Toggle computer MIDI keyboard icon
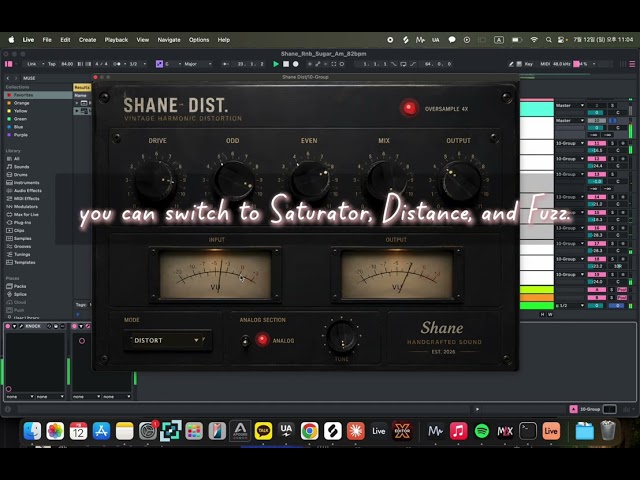The image size is (640, 480). click(x=519, y=64)
